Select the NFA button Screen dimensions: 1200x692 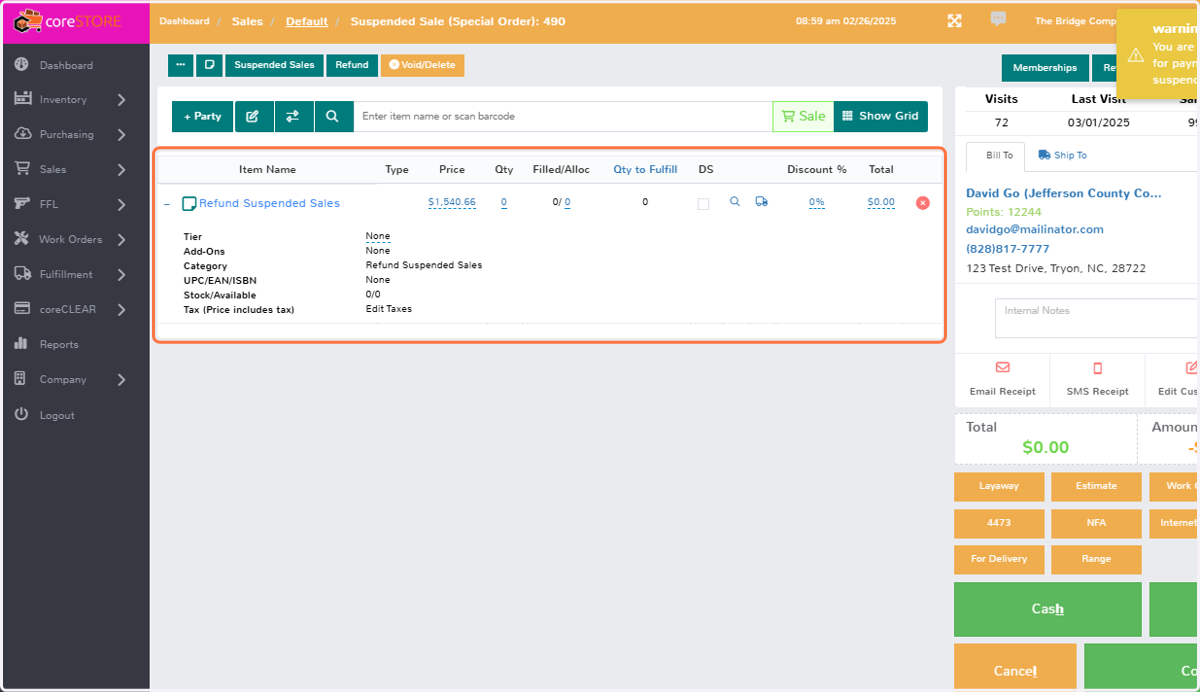pos(1096,523)
